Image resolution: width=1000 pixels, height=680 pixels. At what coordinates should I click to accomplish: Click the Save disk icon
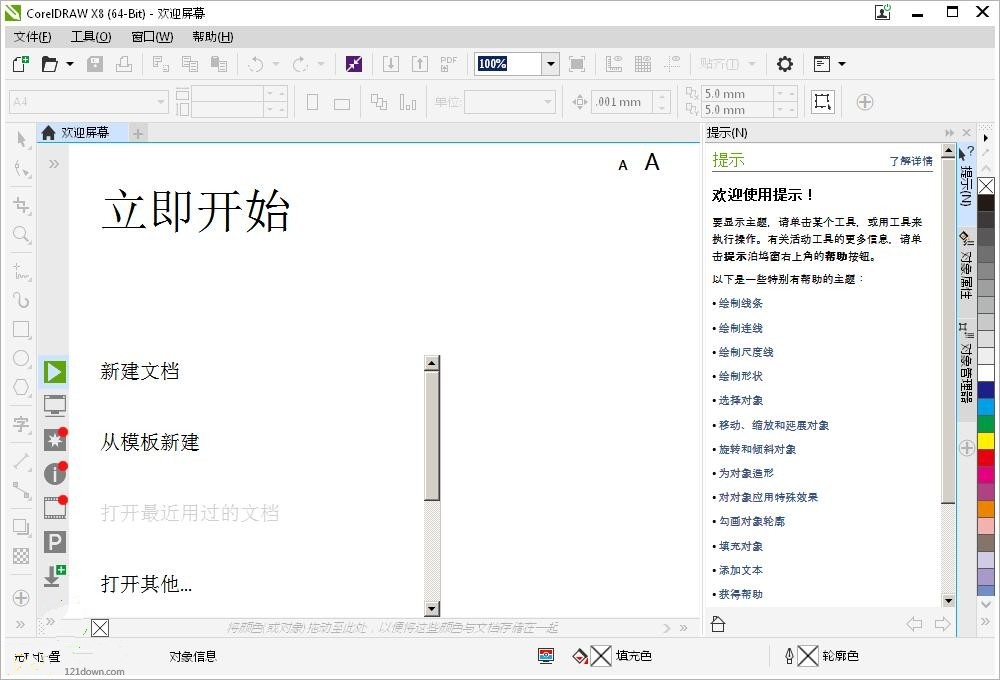[x=95, y=64]
